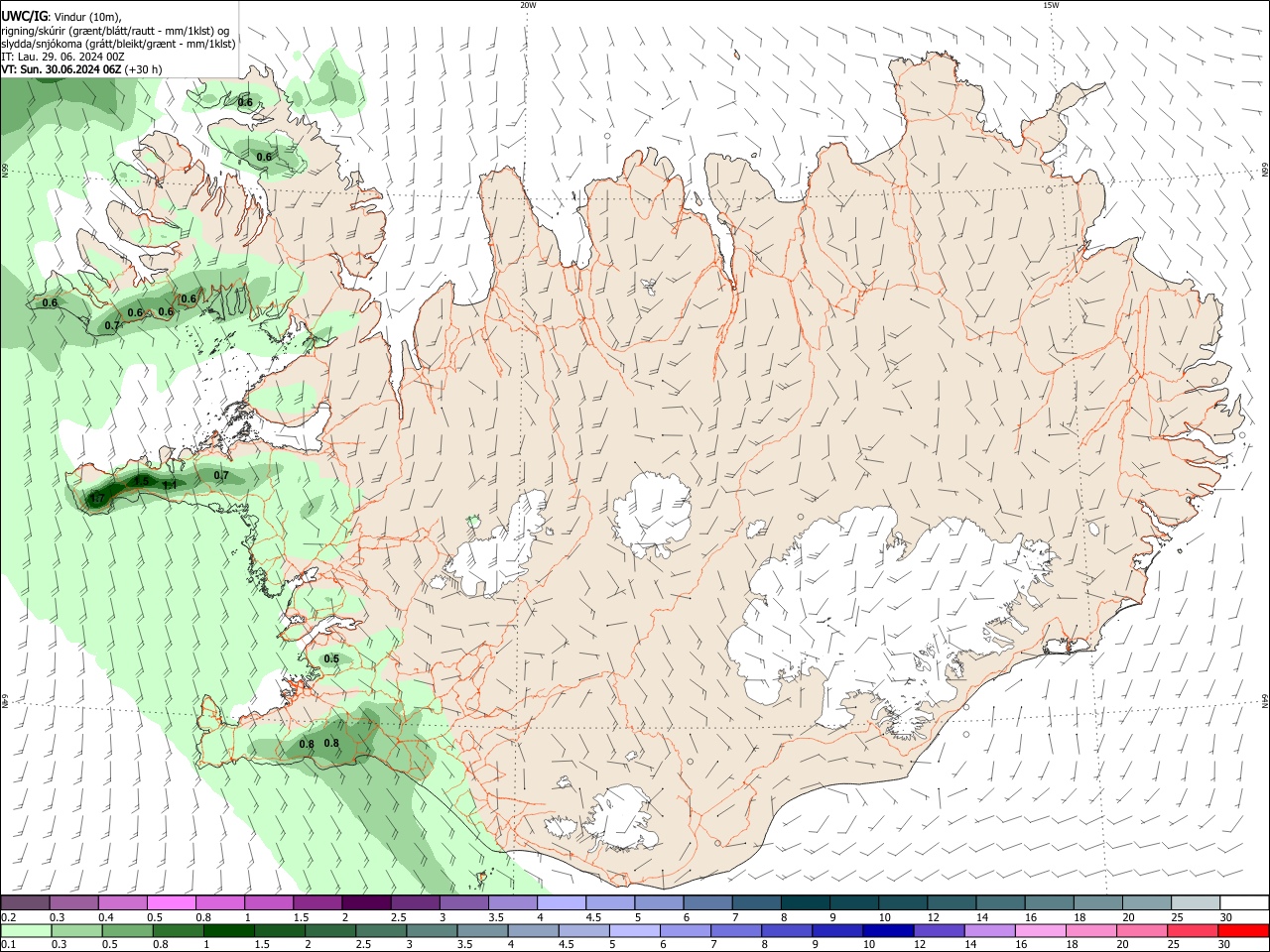The width and height of the screenshot is (1270, 952).
Task: Click the UWC/IG Vindur (10m) title text
Action: 62,16
